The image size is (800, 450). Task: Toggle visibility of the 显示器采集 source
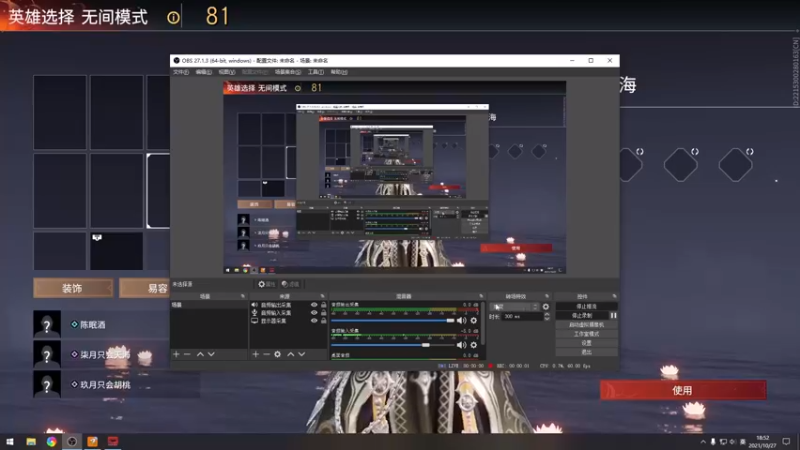(x=314, y=321)
